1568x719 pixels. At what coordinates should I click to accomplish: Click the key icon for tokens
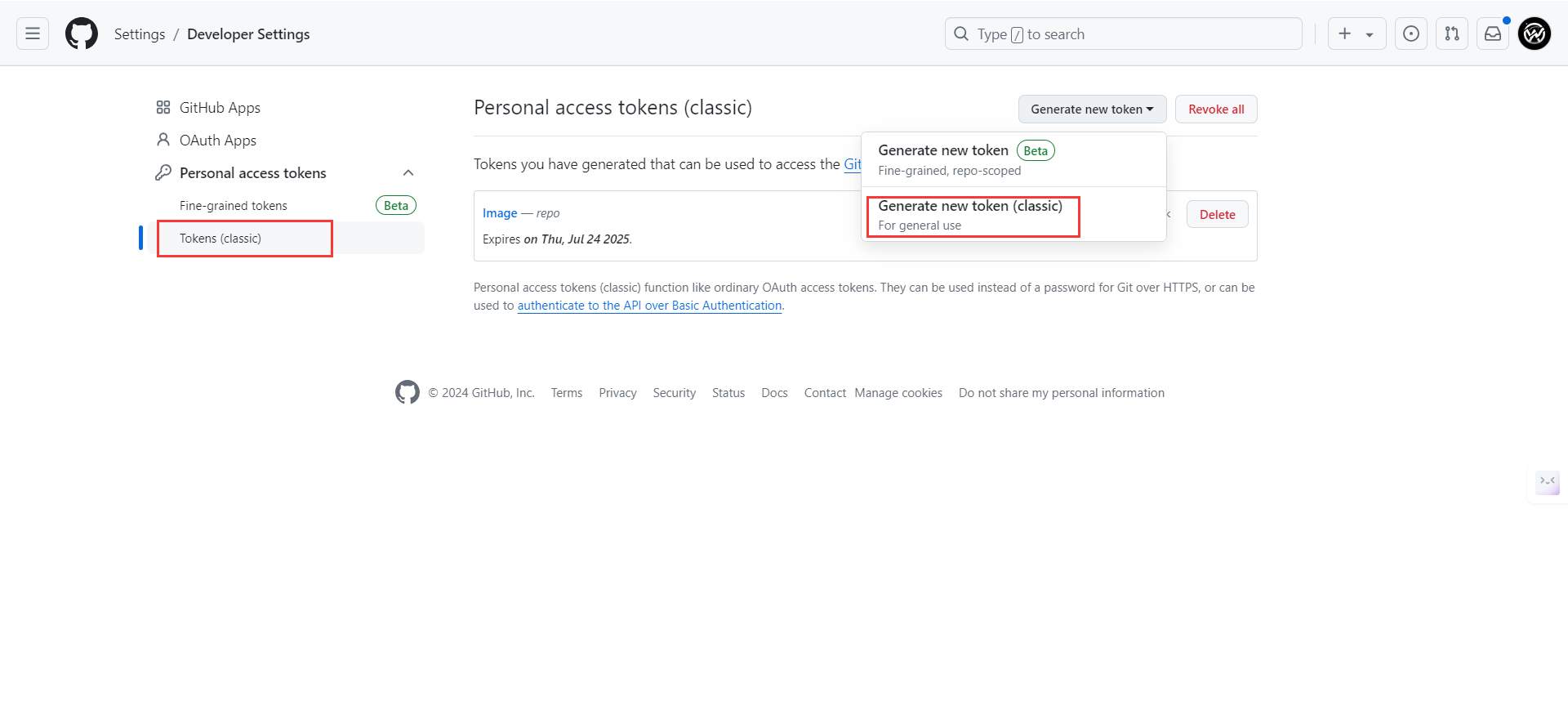[163, 173]
